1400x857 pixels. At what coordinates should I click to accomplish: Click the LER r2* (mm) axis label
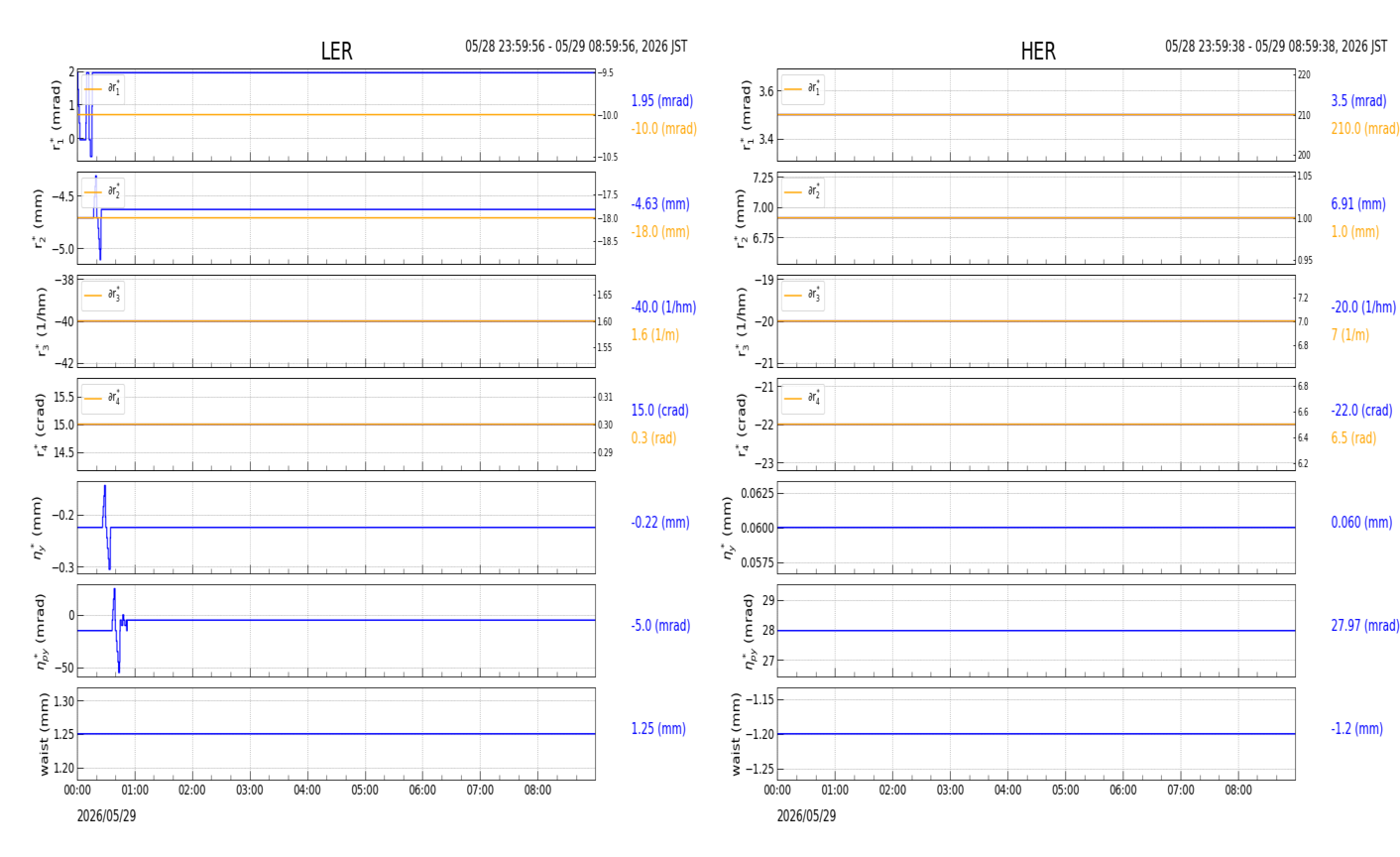[41, 218]
